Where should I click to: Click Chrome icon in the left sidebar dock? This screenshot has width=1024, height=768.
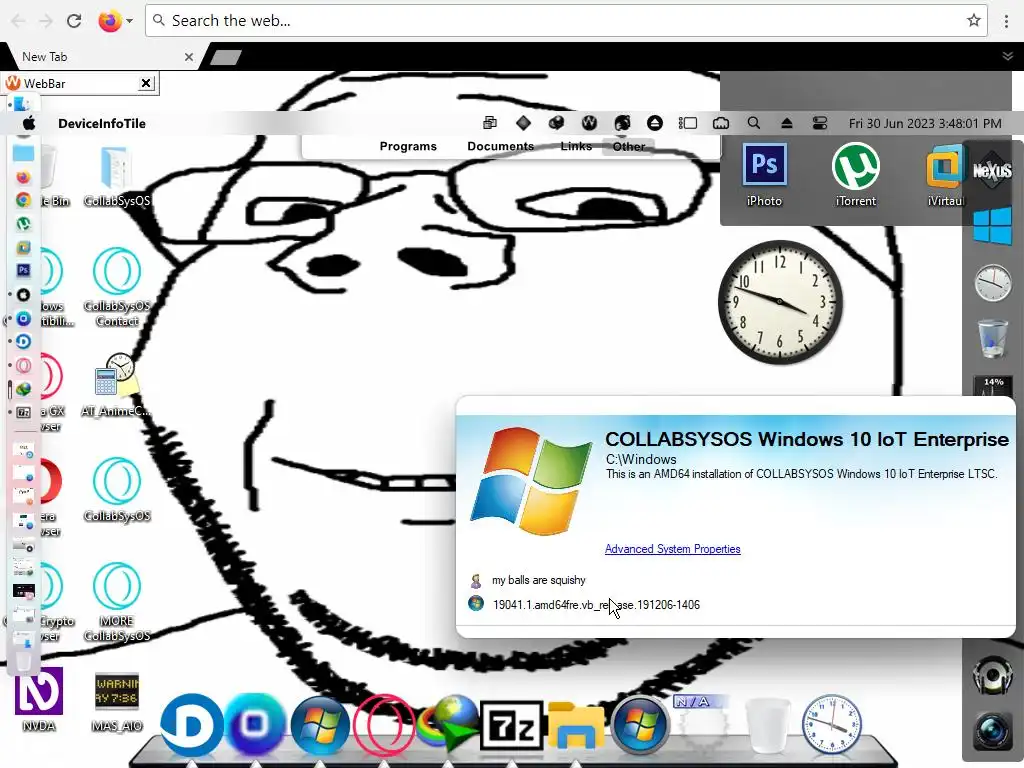point(23,200)
